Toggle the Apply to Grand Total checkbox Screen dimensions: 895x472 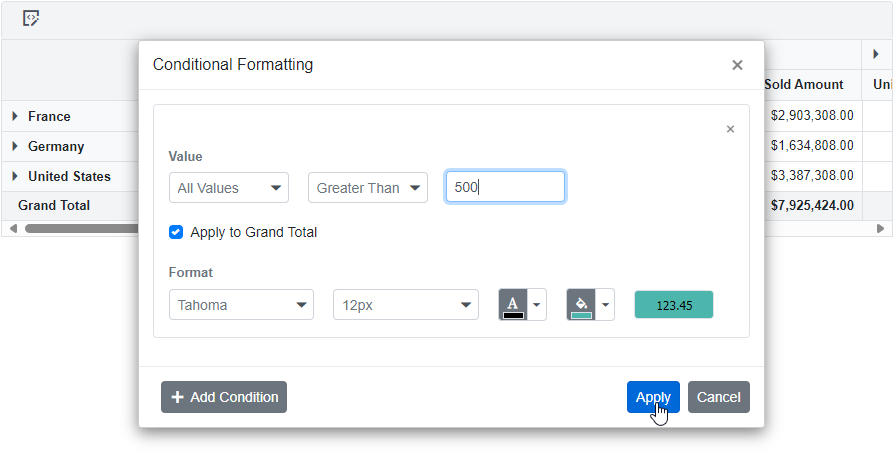tap(176, 232)
